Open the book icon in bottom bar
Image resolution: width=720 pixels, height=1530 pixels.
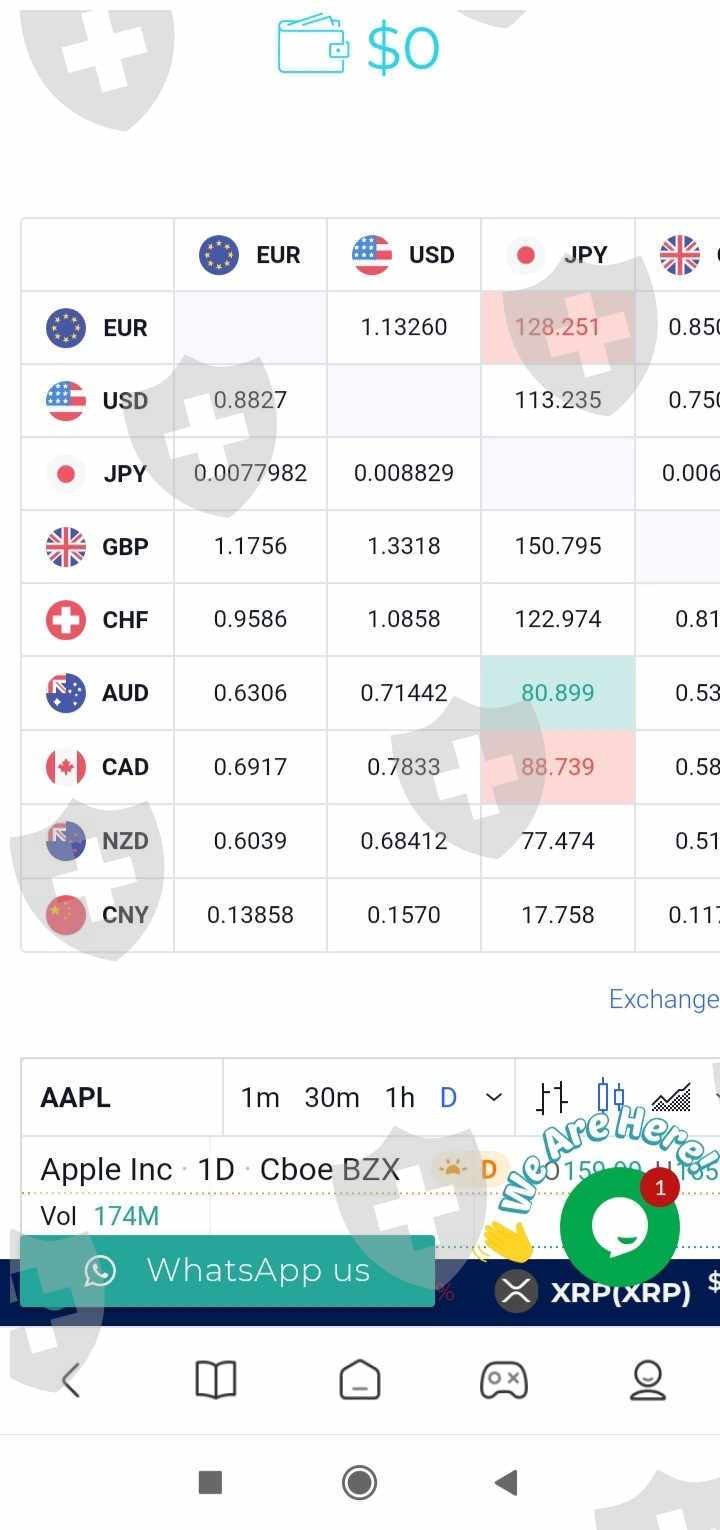pyautogui.click(x=215, y=1381)
